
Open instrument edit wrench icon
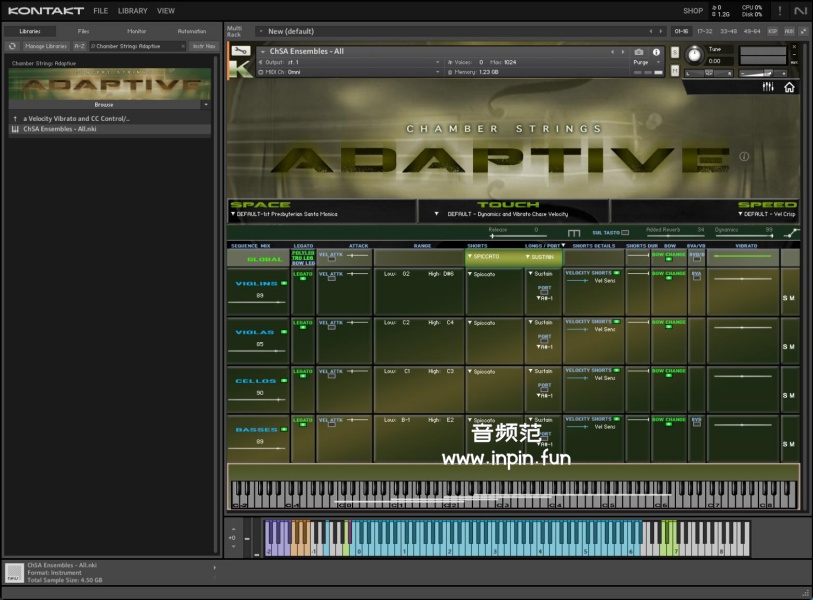(240, 51)
